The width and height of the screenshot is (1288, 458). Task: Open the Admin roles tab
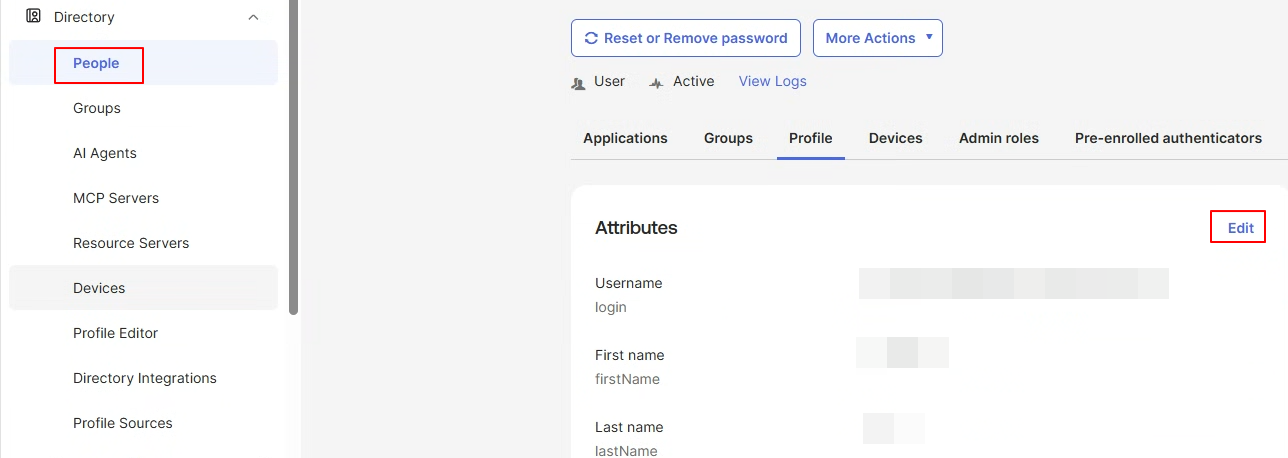pyautogui.click(x=999, y=138)
